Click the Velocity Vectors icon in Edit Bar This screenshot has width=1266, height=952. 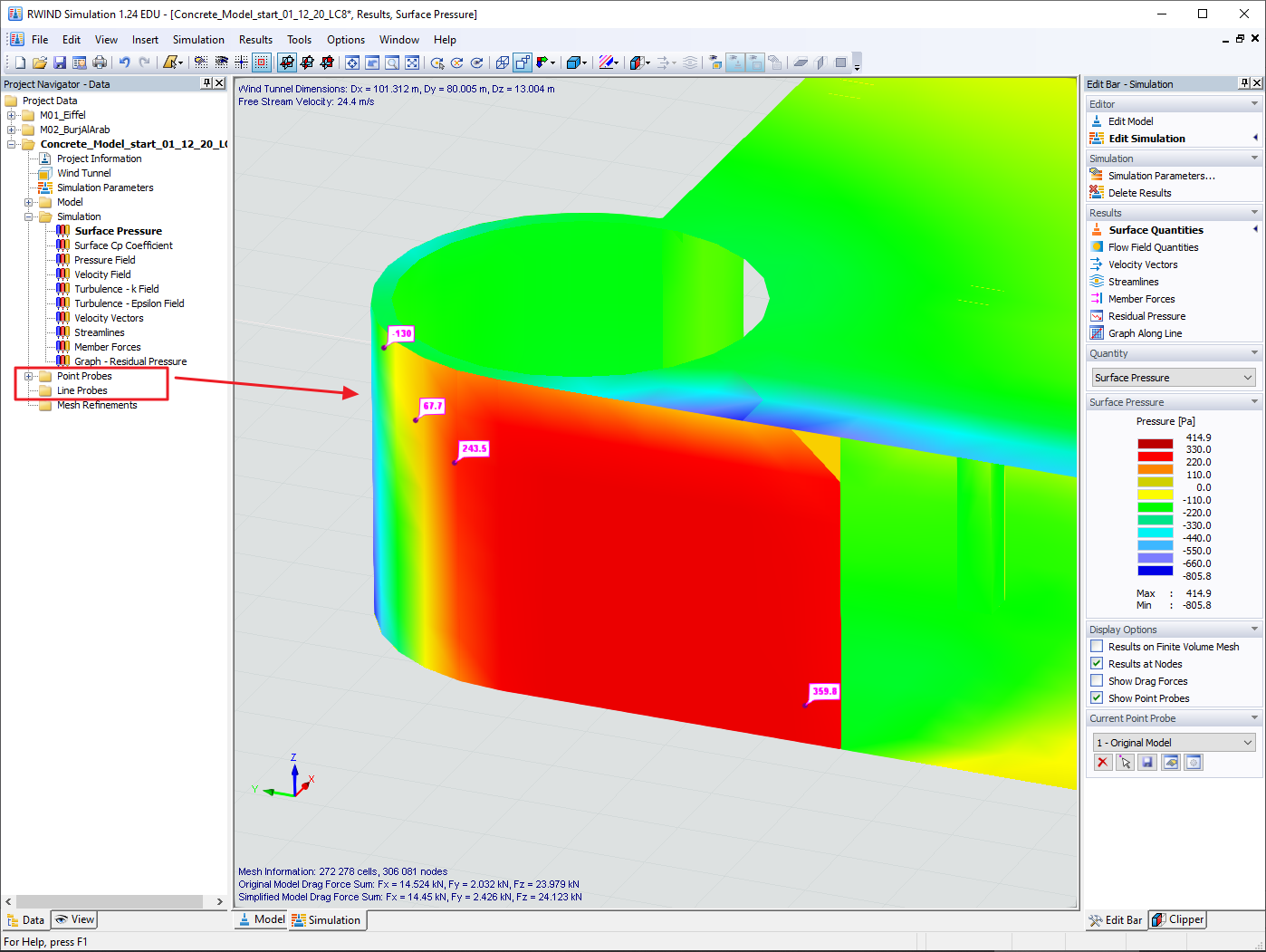click(x=1142, y=264)
